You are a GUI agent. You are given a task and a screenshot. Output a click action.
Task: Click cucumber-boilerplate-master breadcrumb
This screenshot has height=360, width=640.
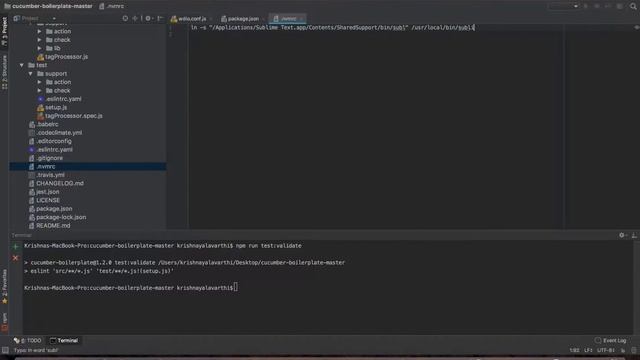click(x=48, y=6)
